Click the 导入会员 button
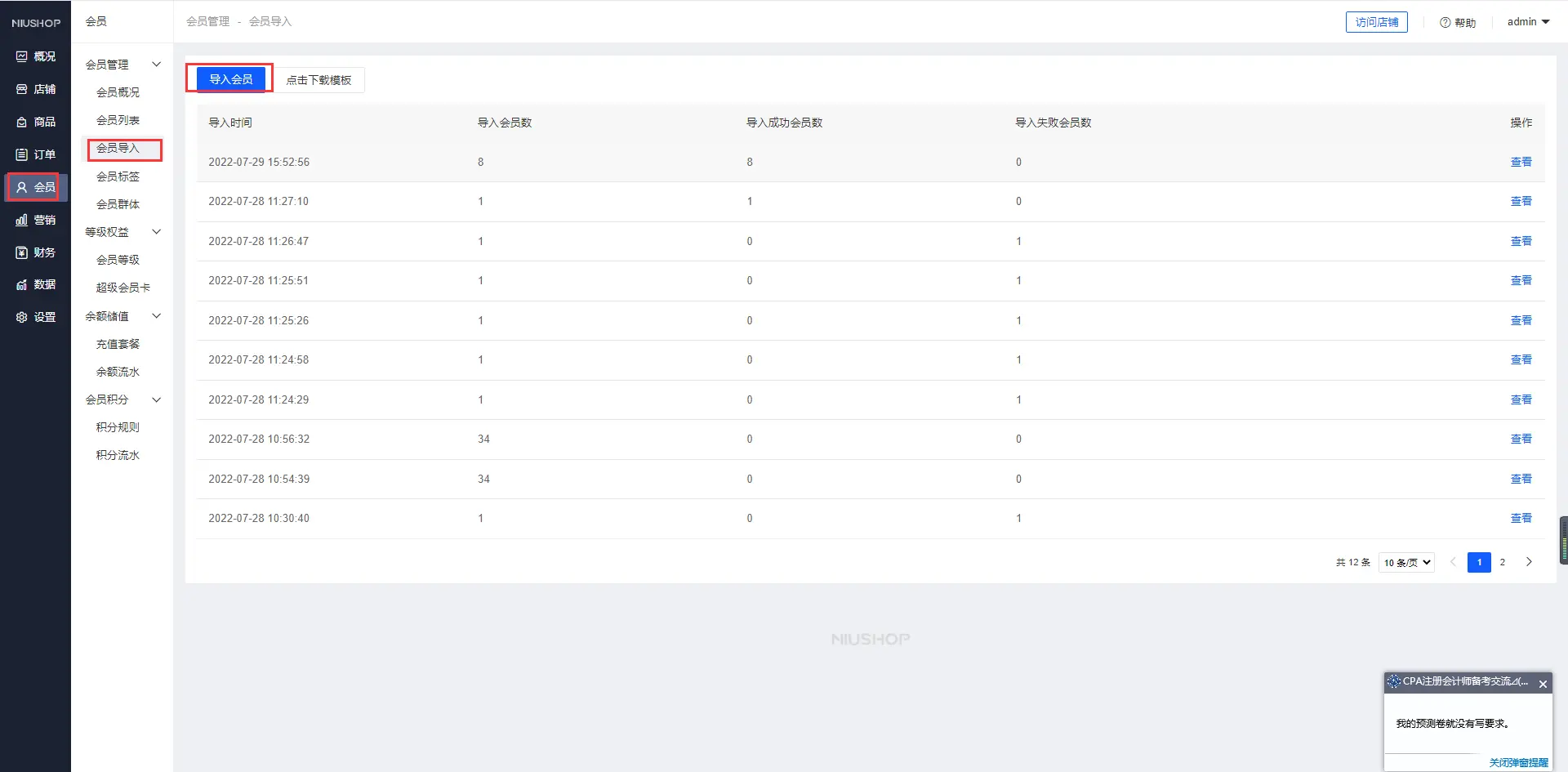 (x=231, y=79)
